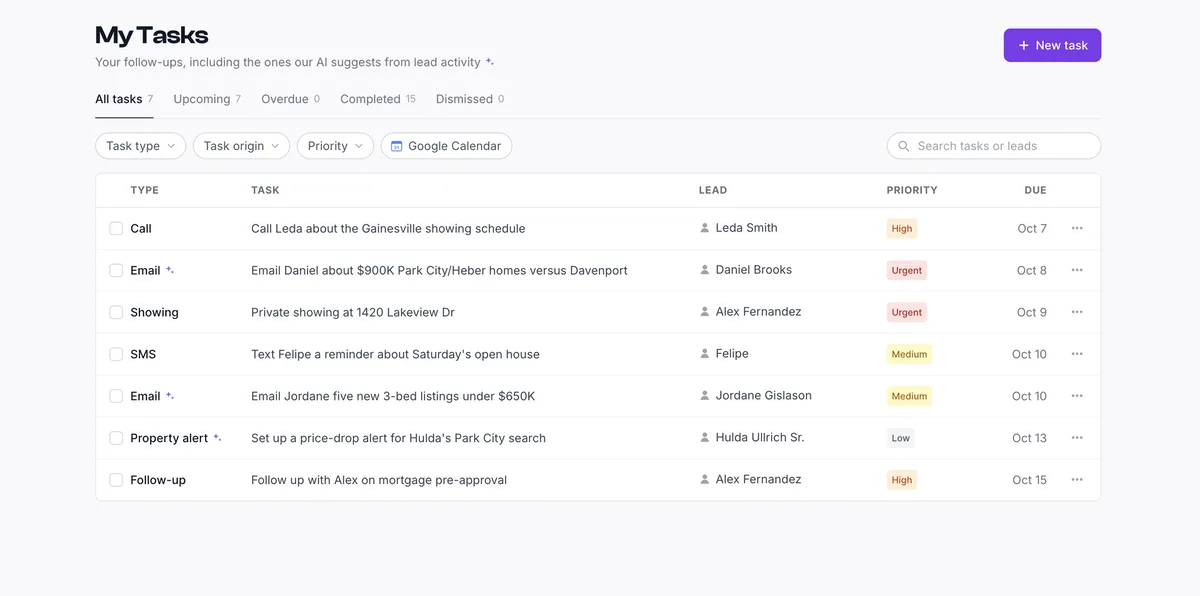Open 'Follow up with Alex on mortgage pre-approval'
The height and width of the screenshot is (596, 1200).
379,480
